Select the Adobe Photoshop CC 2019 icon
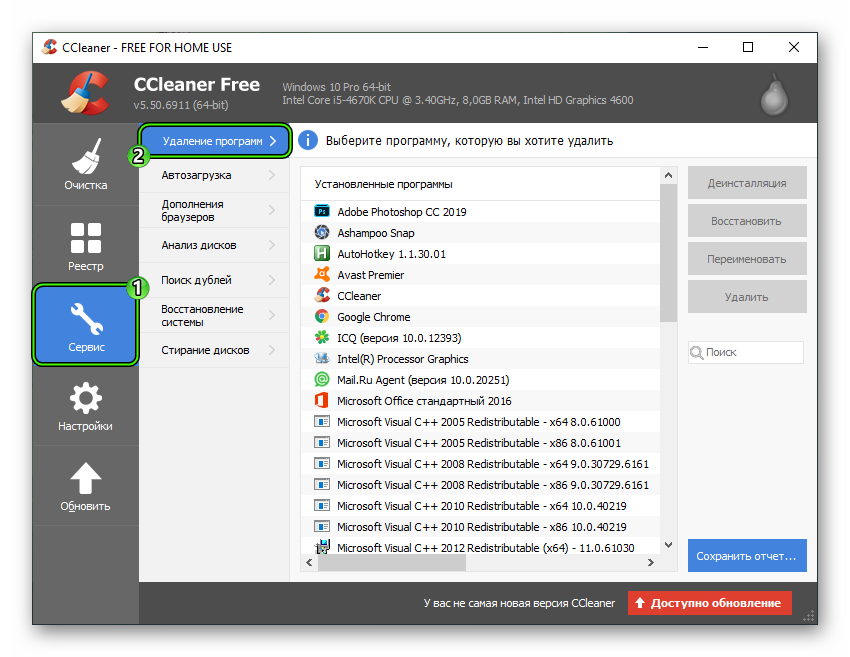Viewport: 850px width, 657px height. click(322, 212)
